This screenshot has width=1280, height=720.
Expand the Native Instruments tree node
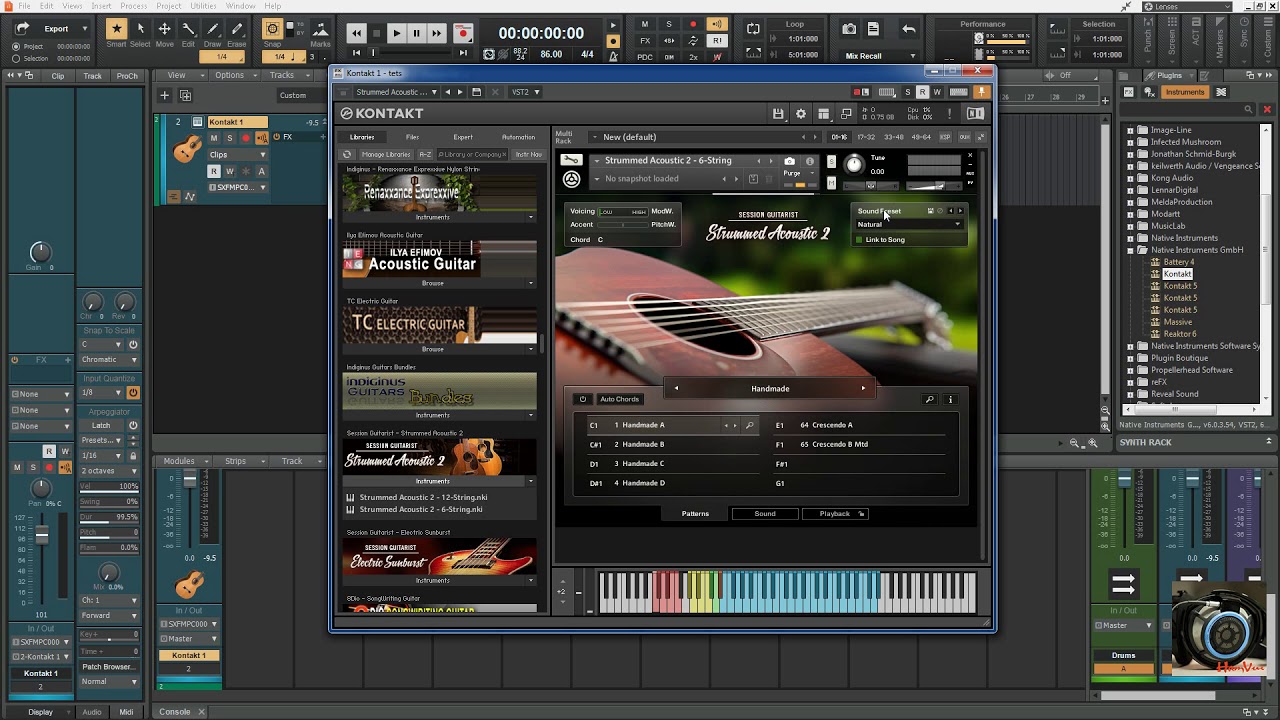(1130, 238)
